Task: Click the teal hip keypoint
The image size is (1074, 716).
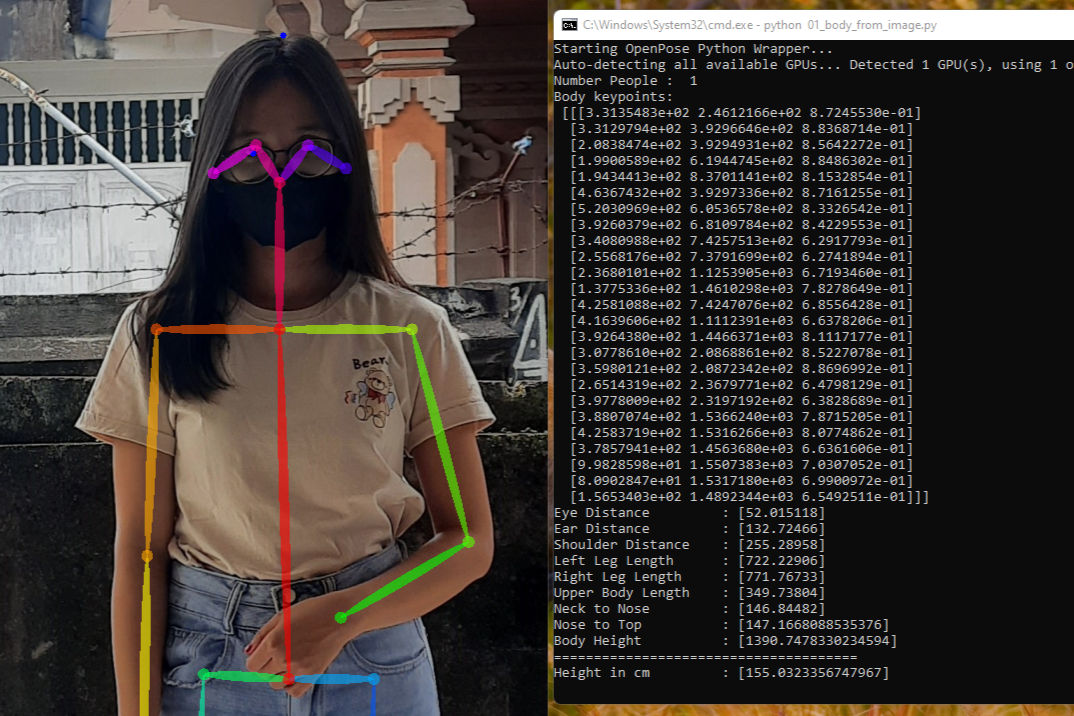Action: (x=204, y=675)
